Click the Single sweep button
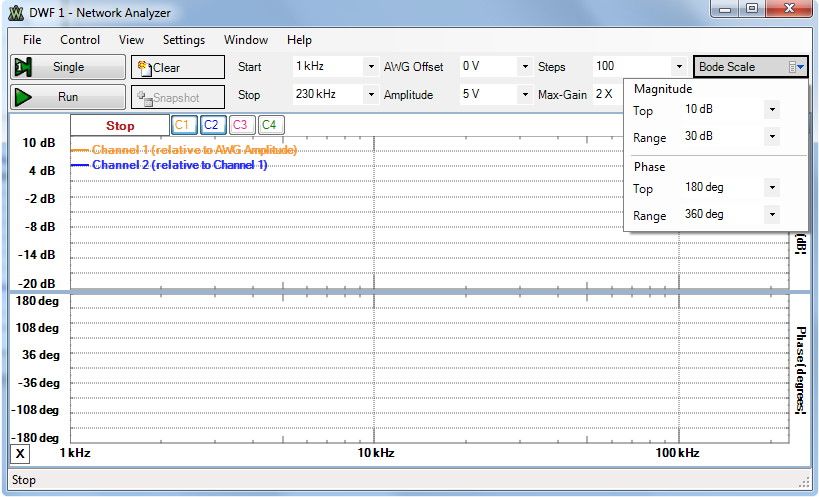The image size is (819, 497). click(x=68, y=67)
